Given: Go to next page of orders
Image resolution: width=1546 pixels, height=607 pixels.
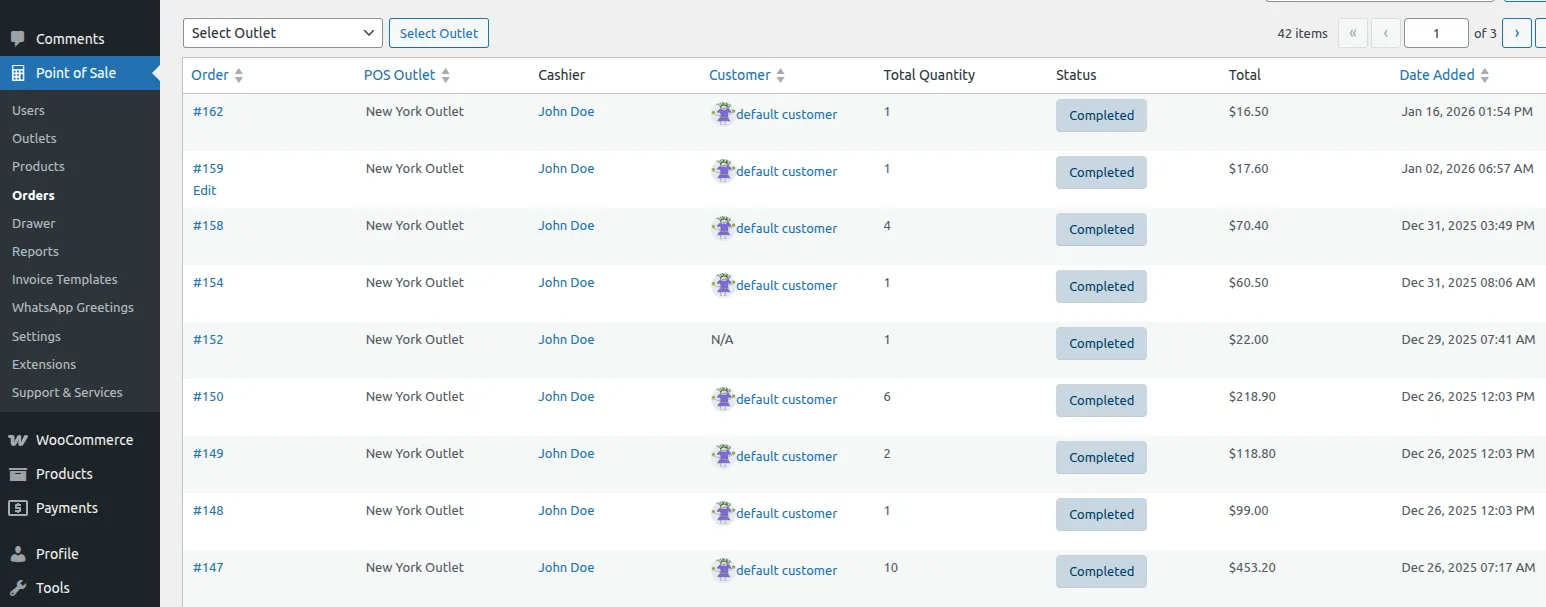Looking at the screenshot, I should pyautogui.click(x=1516, y=33).
